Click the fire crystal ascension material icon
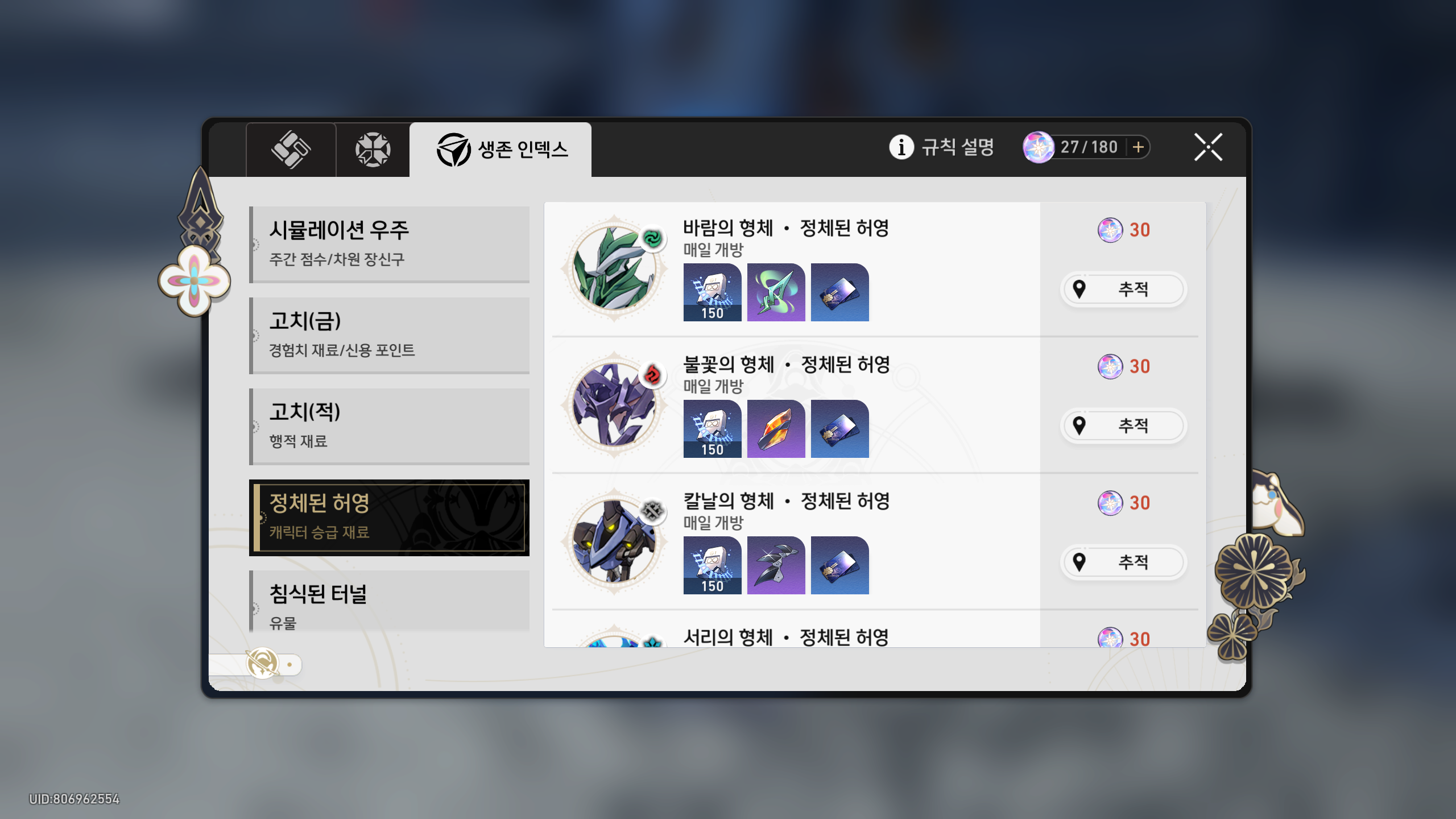 point(776,429)
